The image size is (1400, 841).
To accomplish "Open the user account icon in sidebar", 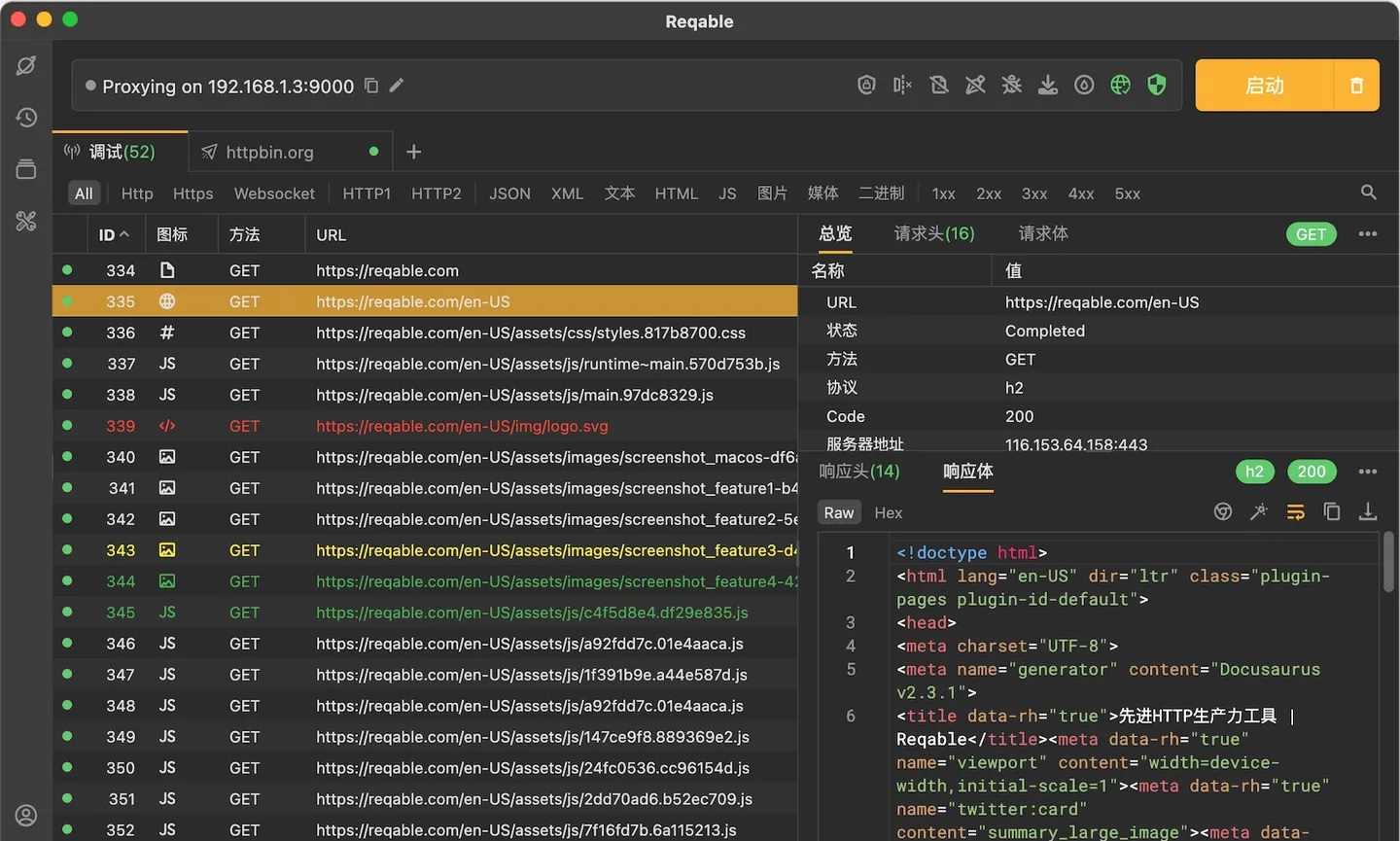I will [26, 815].
